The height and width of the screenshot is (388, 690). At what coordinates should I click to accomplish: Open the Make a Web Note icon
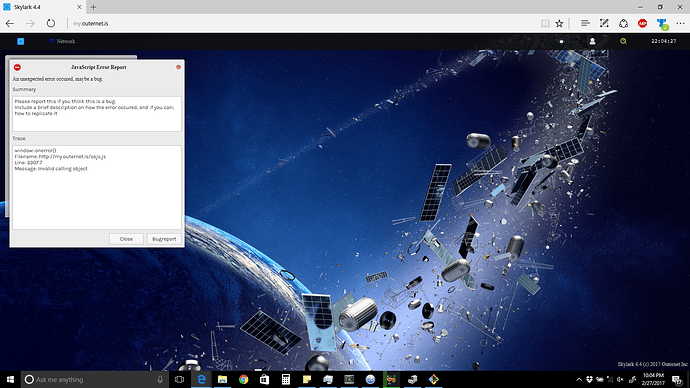[604, 23]
